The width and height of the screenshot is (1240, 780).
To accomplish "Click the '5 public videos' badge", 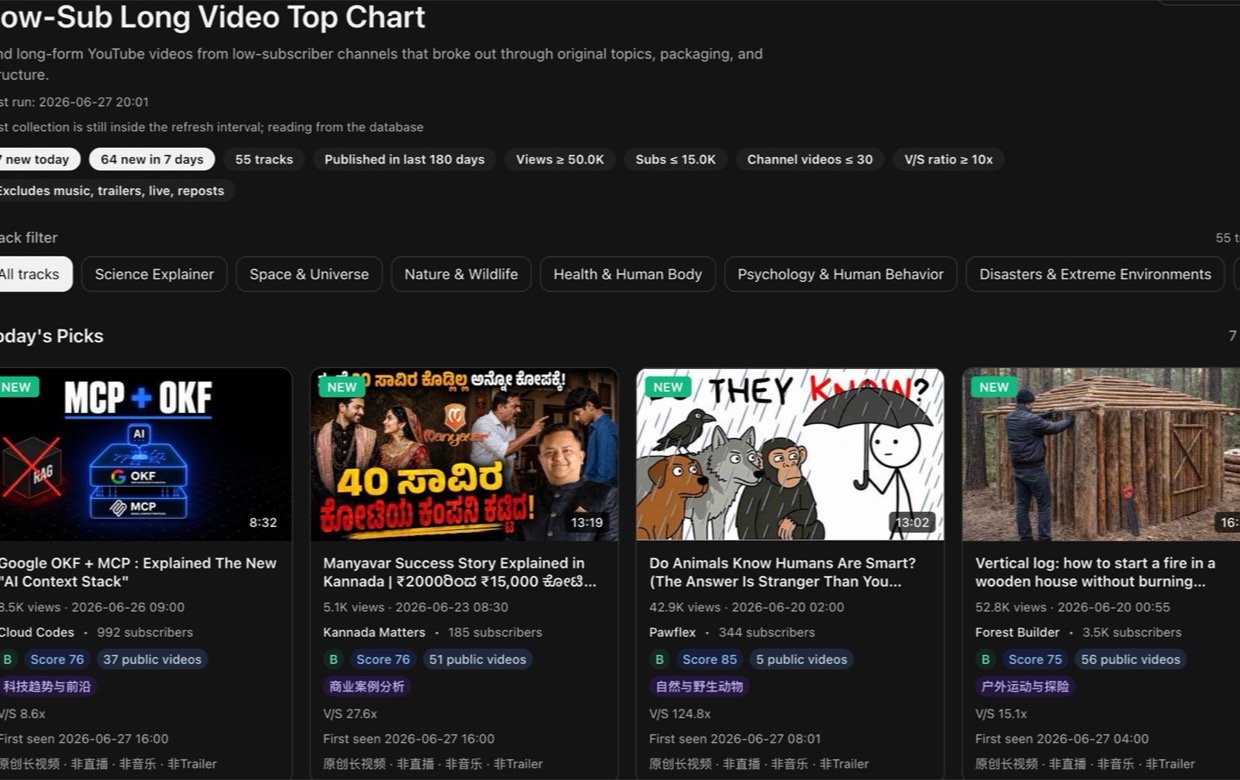I will [x=802, y=659].
